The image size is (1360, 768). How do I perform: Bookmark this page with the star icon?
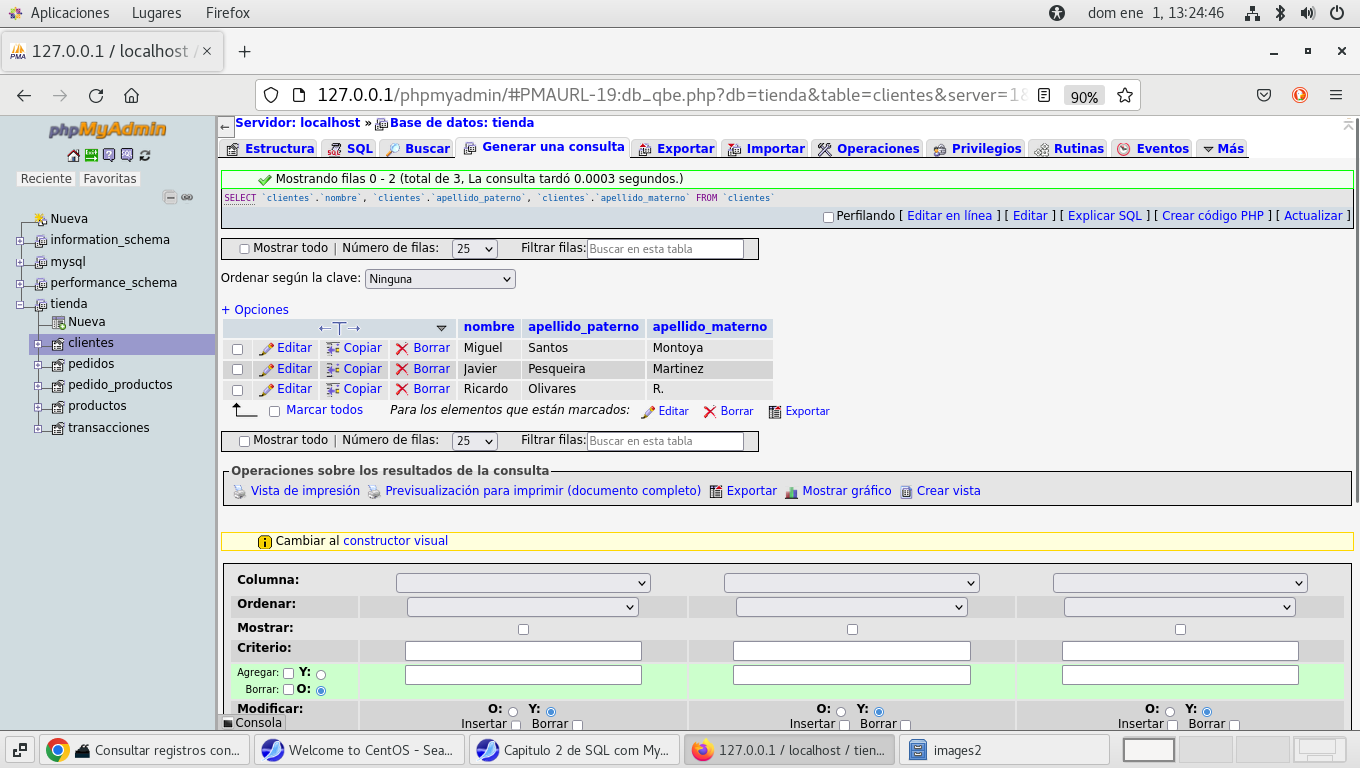tap(1125, 96)
